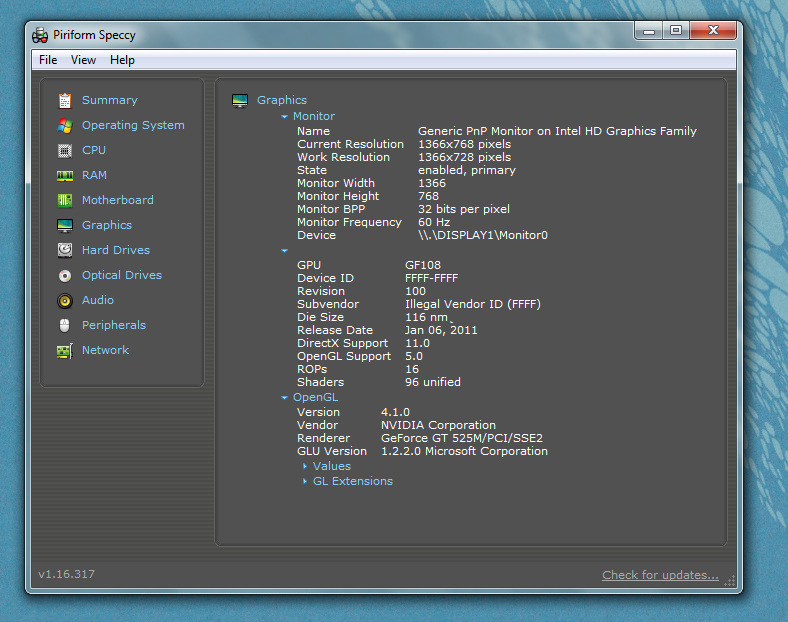Click the RAM memory stick icon

click(x=65, y=175)
